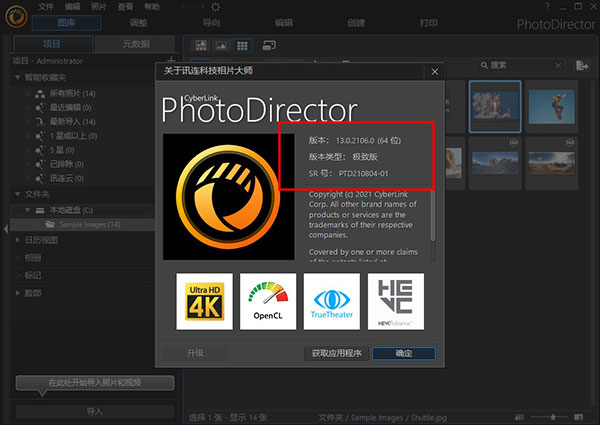The image size is (600, 425).
Task: Click the OpenCL logo
Action: [268, 301]
